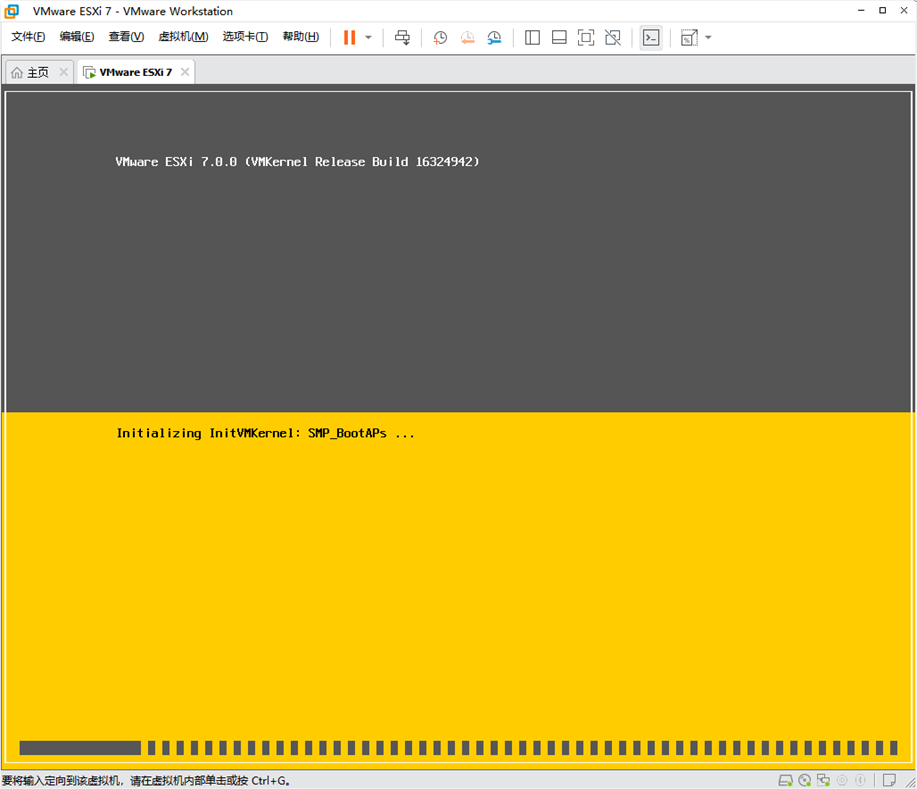Open the 文件(F) menu
This screenshot has width=917, height=789.
(28, 37)
